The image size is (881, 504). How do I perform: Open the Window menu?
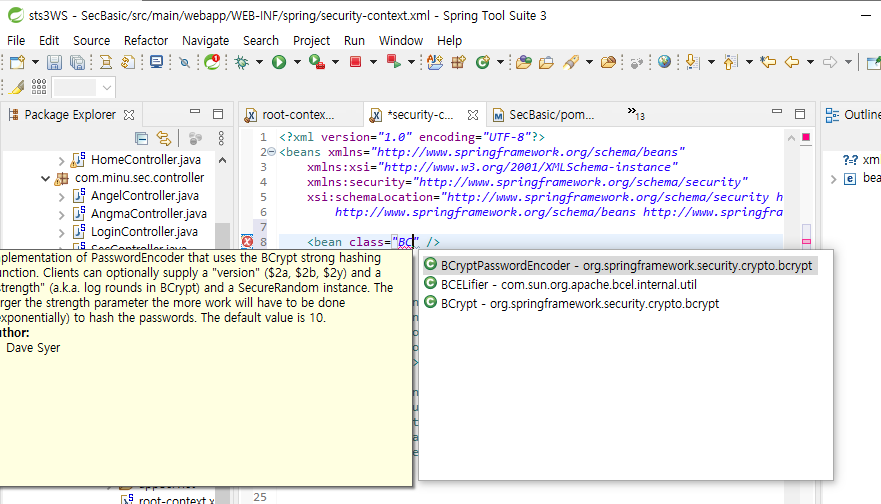(401, 40)
